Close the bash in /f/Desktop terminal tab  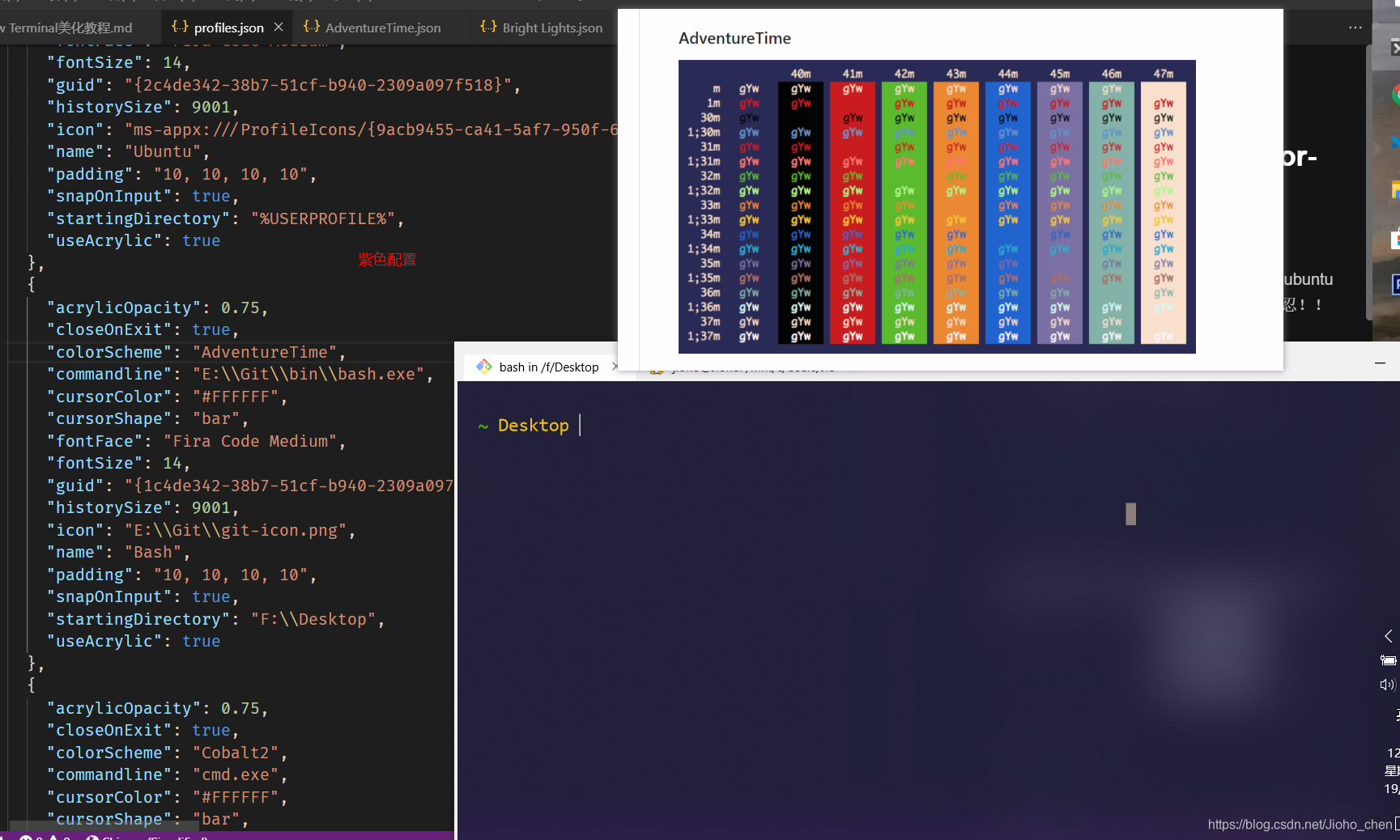(615, 367)
